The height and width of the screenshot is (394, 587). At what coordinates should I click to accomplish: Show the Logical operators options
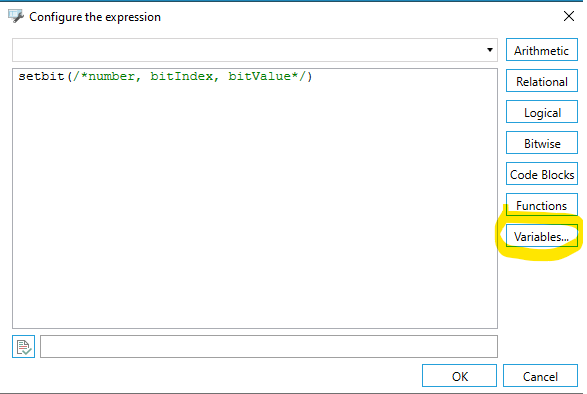coord(542,112)
